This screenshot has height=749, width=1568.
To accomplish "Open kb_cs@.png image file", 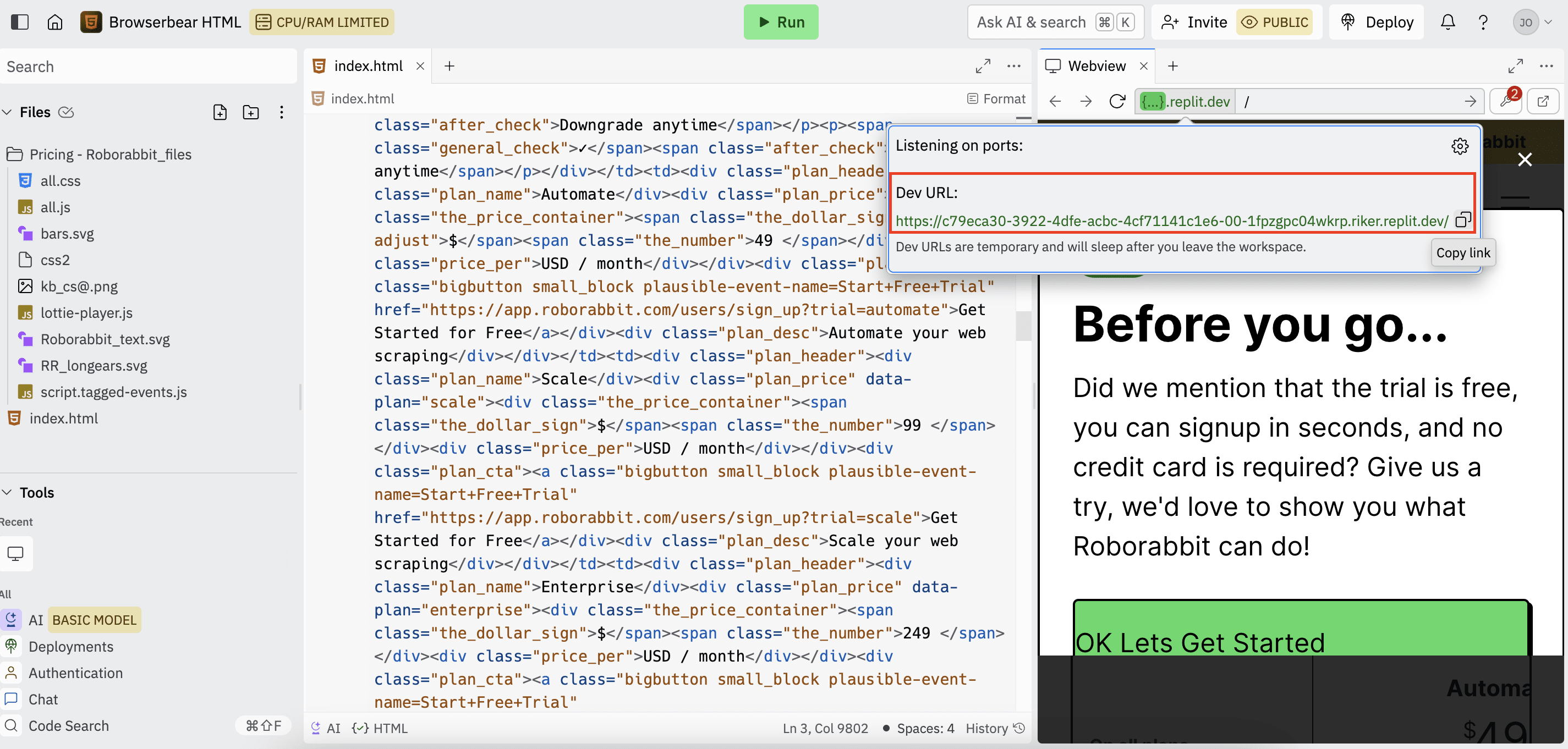I will (79, 287).
